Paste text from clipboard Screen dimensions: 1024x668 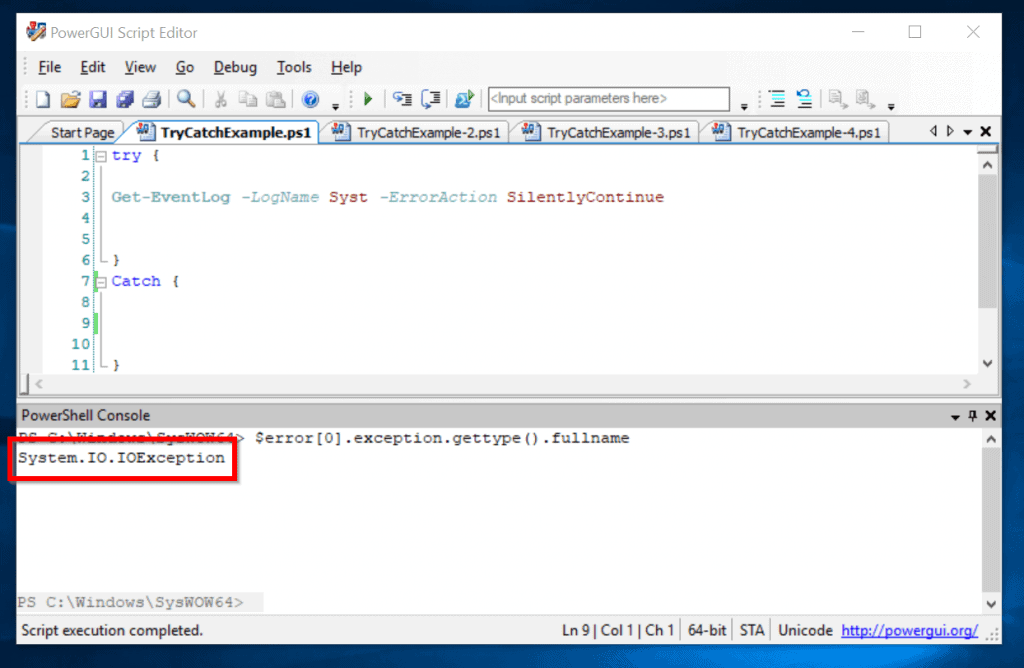(274, 99)
